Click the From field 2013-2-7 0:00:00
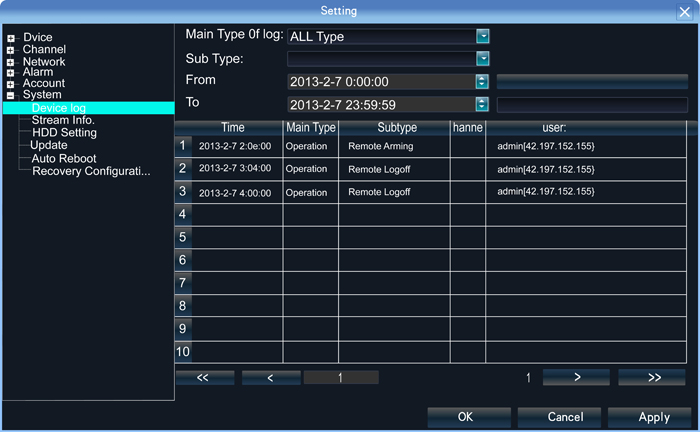This screenshot has width=700, height=432. pyautogui.click(x=382, y=82)
